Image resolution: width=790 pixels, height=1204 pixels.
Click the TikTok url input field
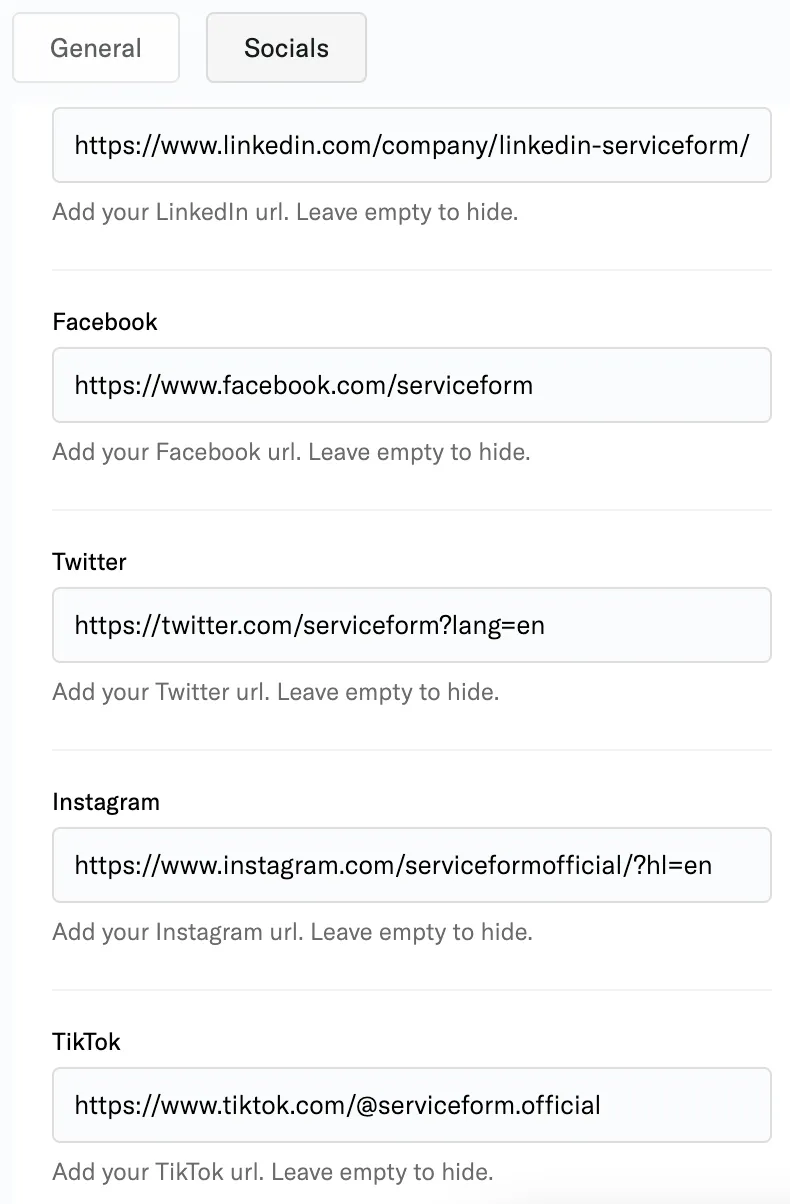(412, 1105)
